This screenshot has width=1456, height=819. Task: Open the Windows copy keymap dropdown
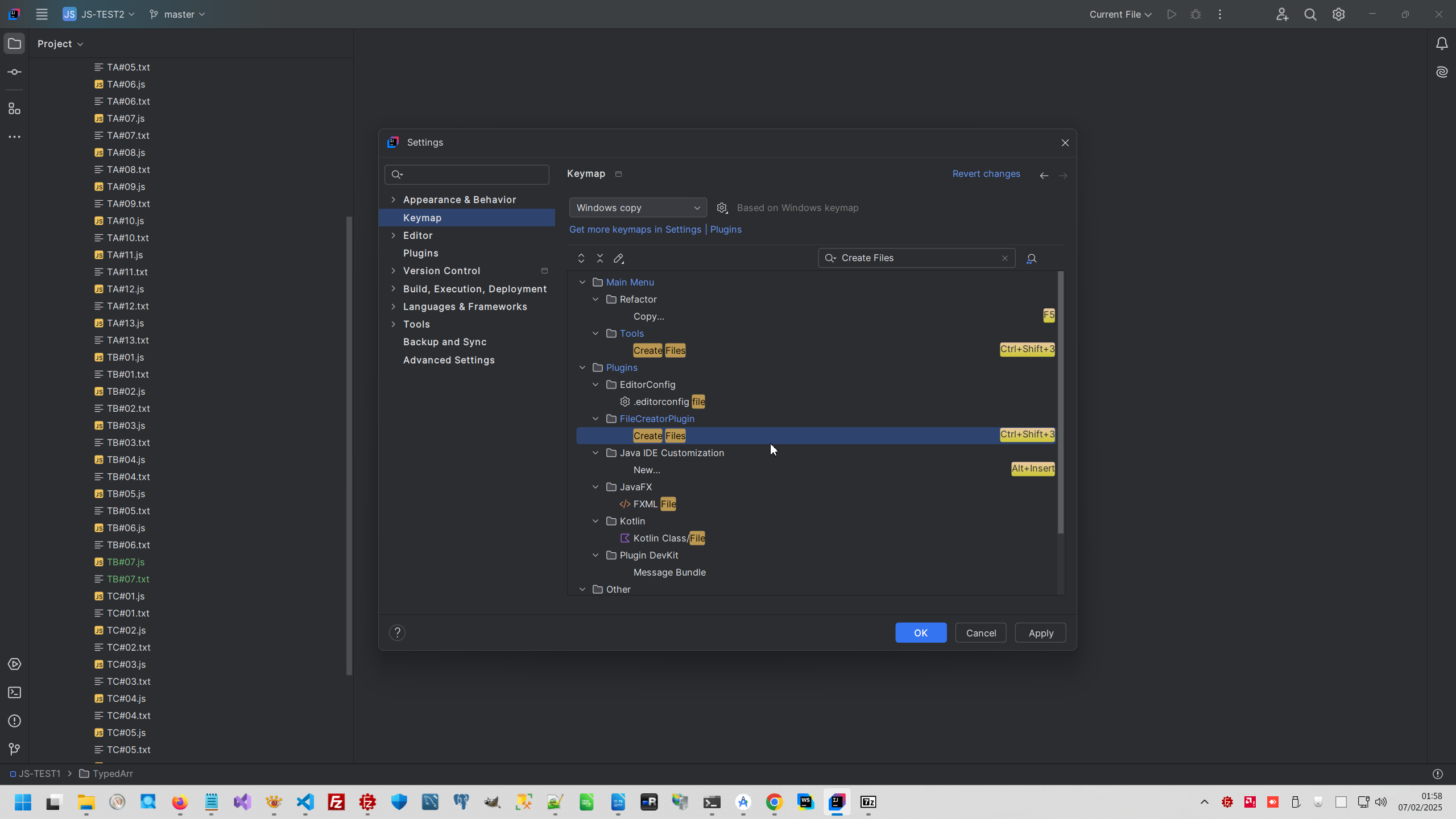click(x=638, y=208)
